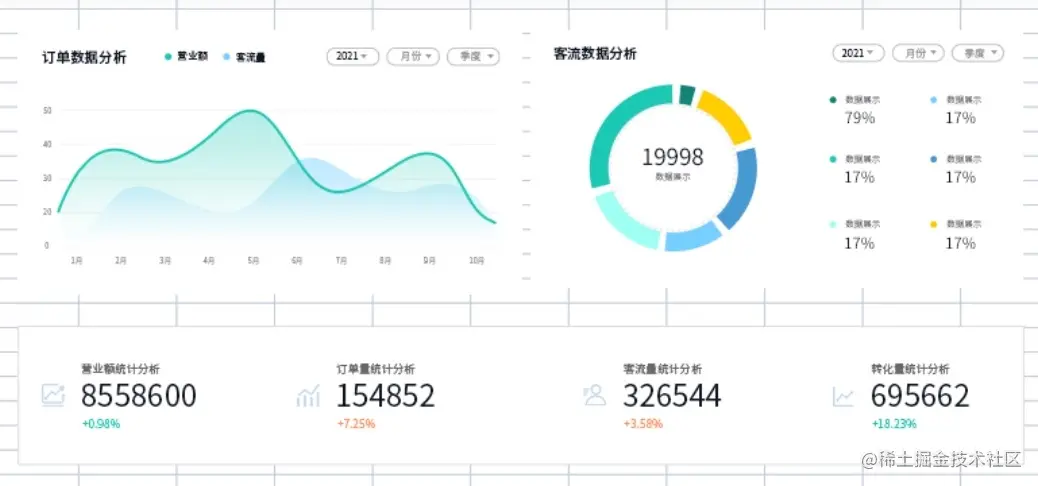
Task: Select the yellow donut chart segment
Action: 726,115
